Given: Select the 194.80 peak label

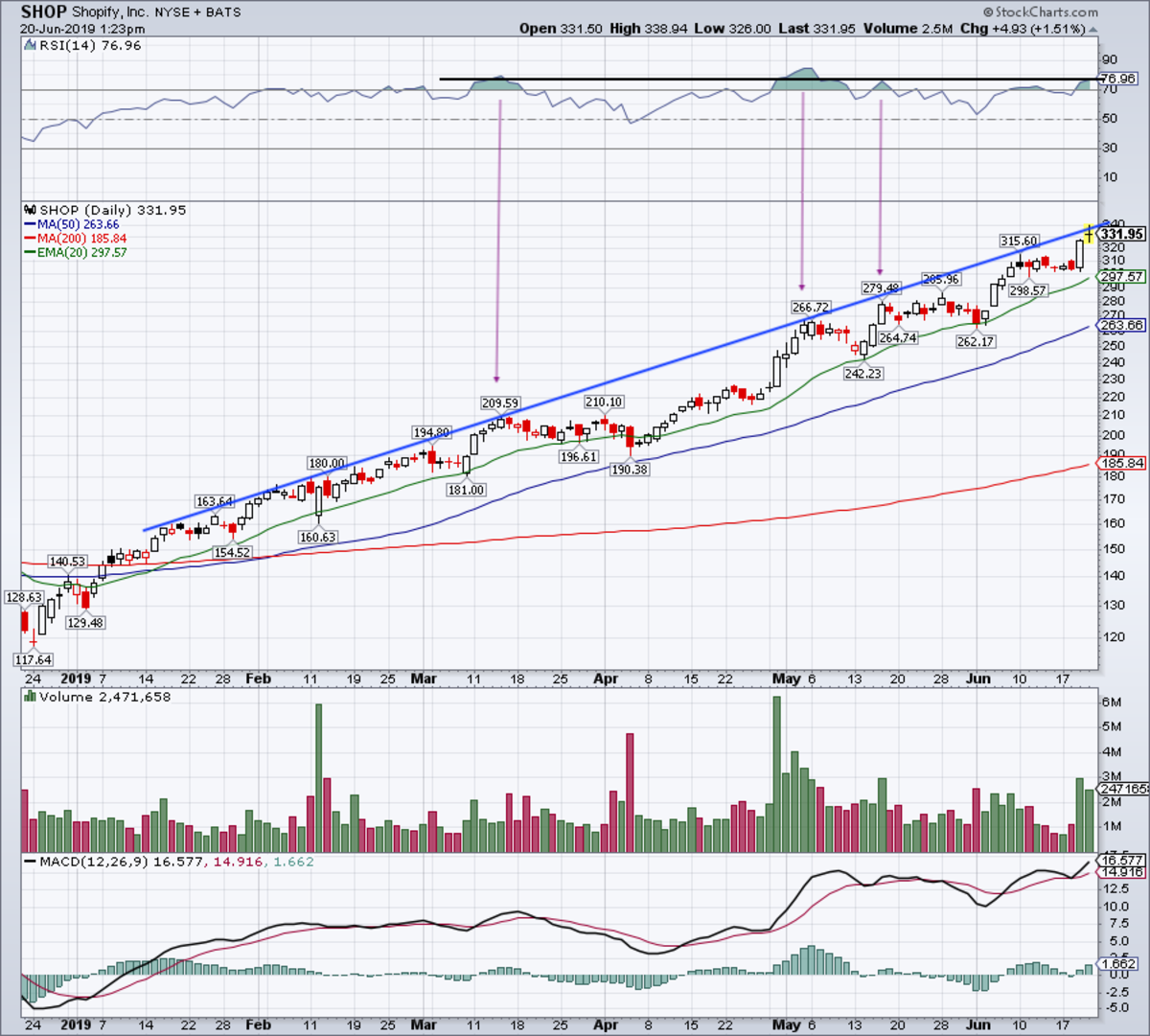Looking at the screenshot, I should click(x=431, y=433).
